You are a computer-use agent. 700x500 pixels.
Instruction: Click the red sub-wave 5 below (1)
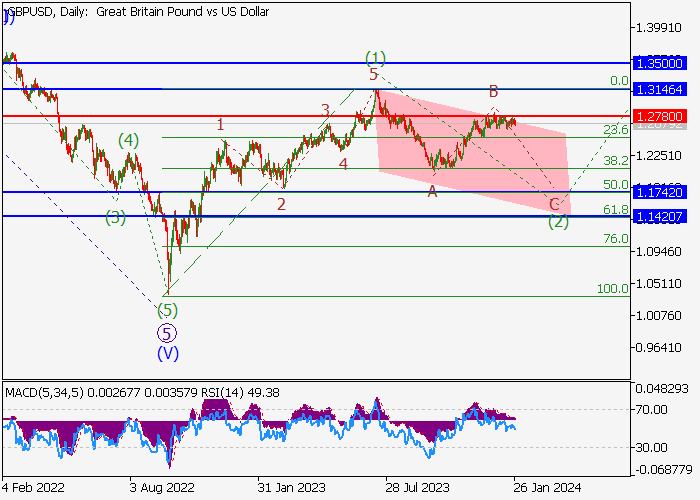(x=374, y=75)
